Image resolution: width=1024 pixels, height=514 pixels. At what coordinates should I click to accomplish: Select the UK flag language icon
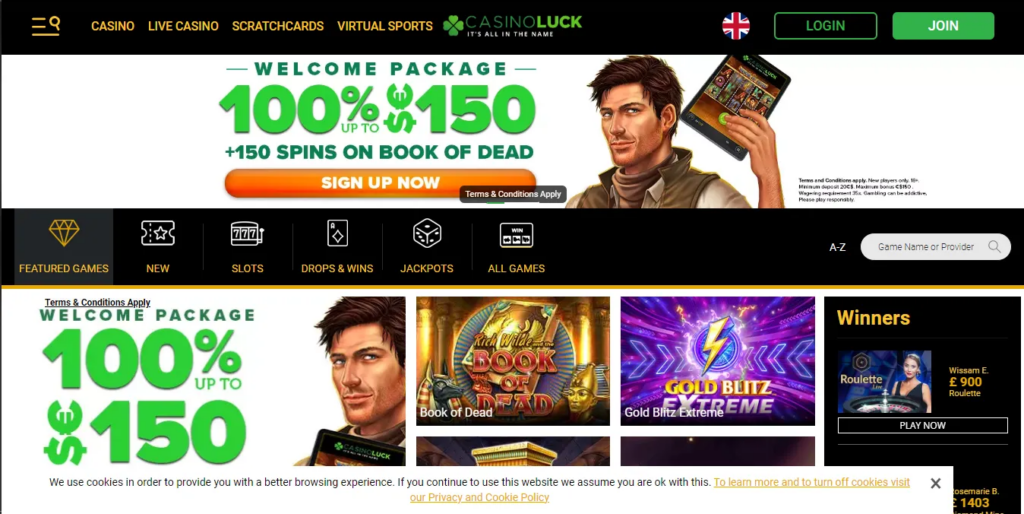click(x=736, y=26)
